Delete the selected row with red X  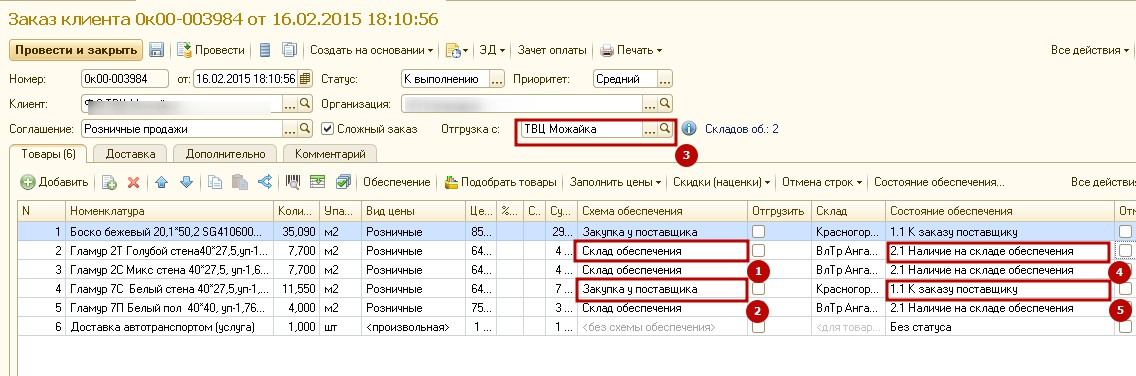click(133, 182)
